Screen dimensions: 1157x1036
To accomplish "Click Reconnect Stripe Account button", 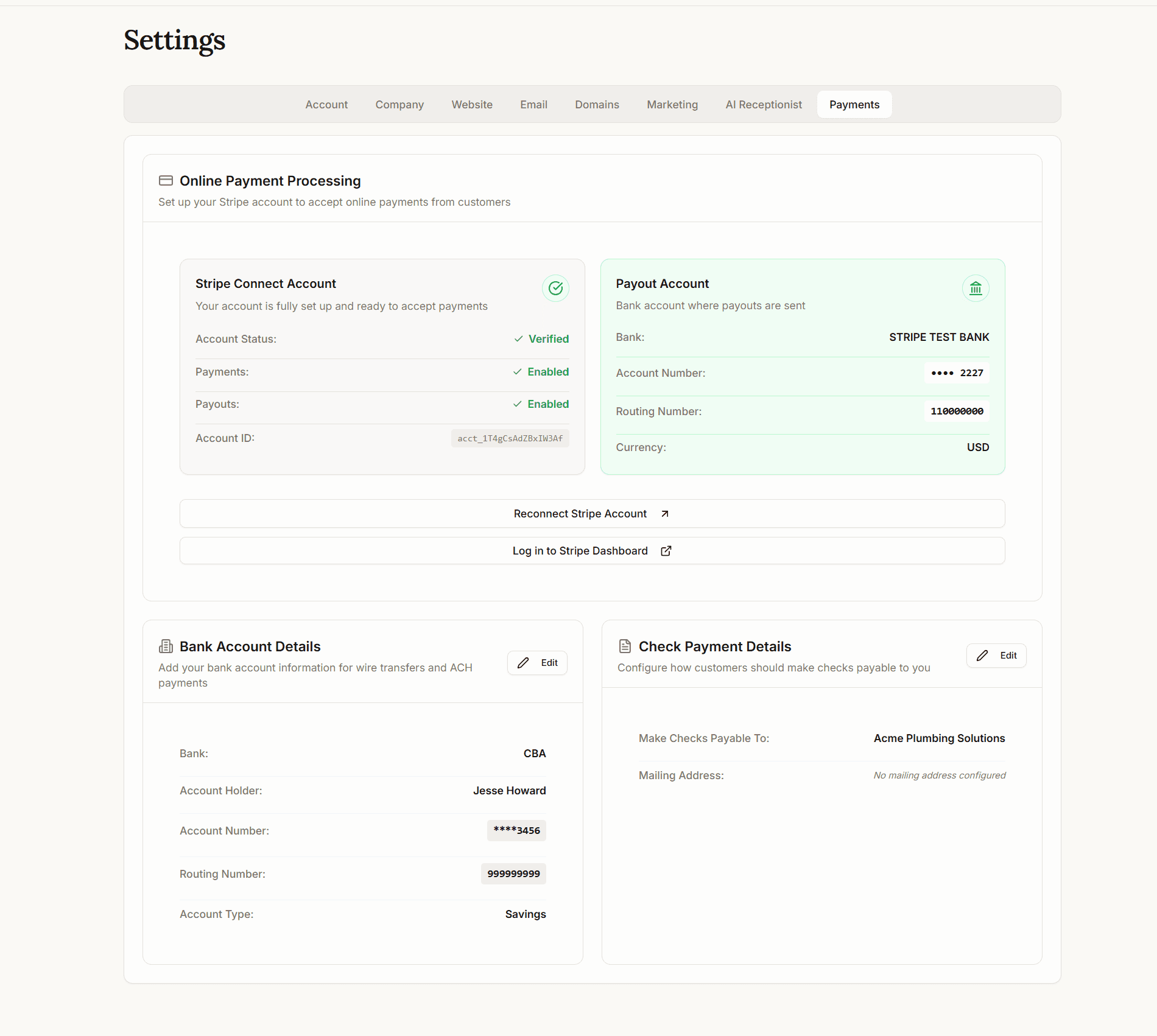I will pos(592,514).
